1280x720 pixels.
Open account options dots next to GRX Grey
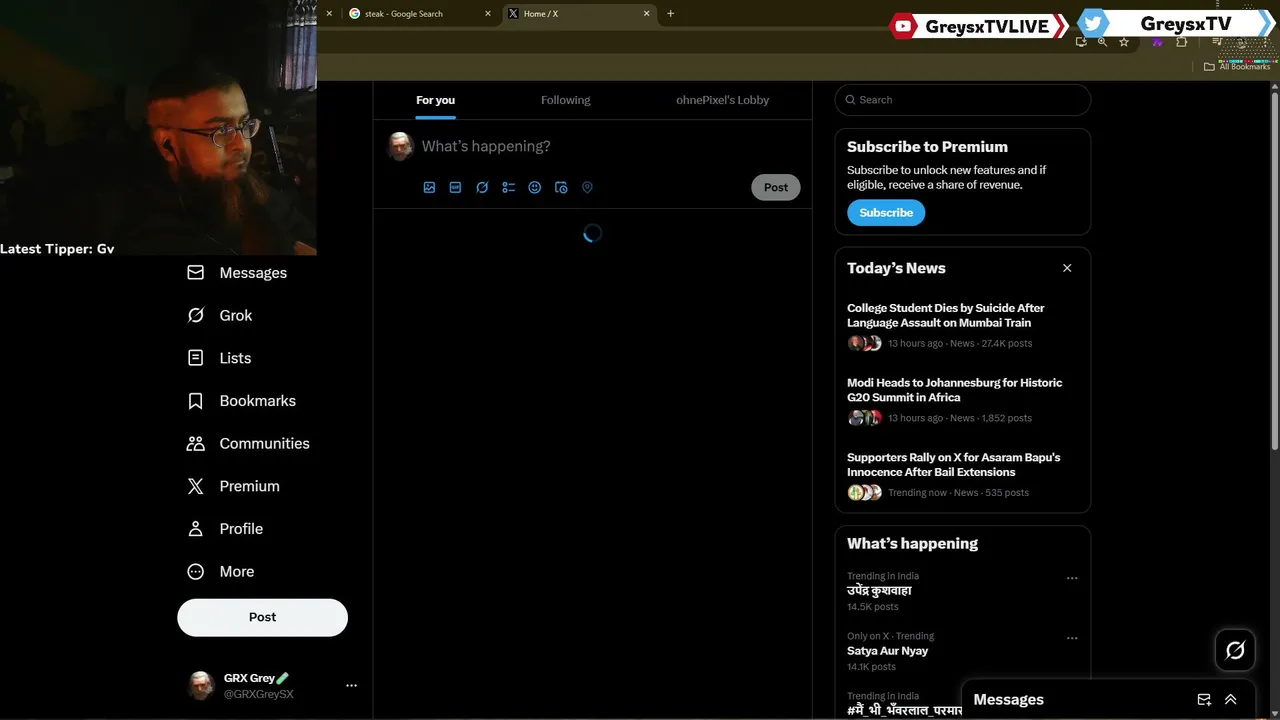351,686
